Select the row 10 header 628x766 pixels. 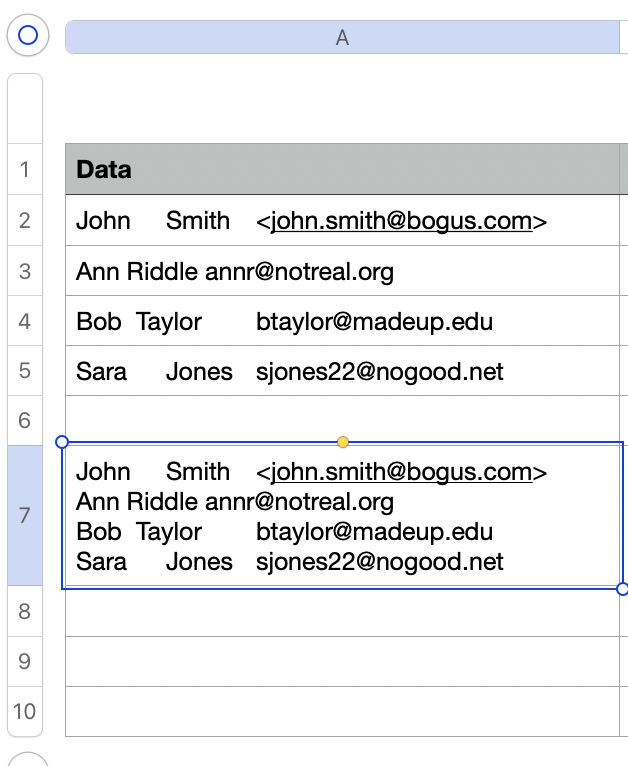[x=25, y=711]
